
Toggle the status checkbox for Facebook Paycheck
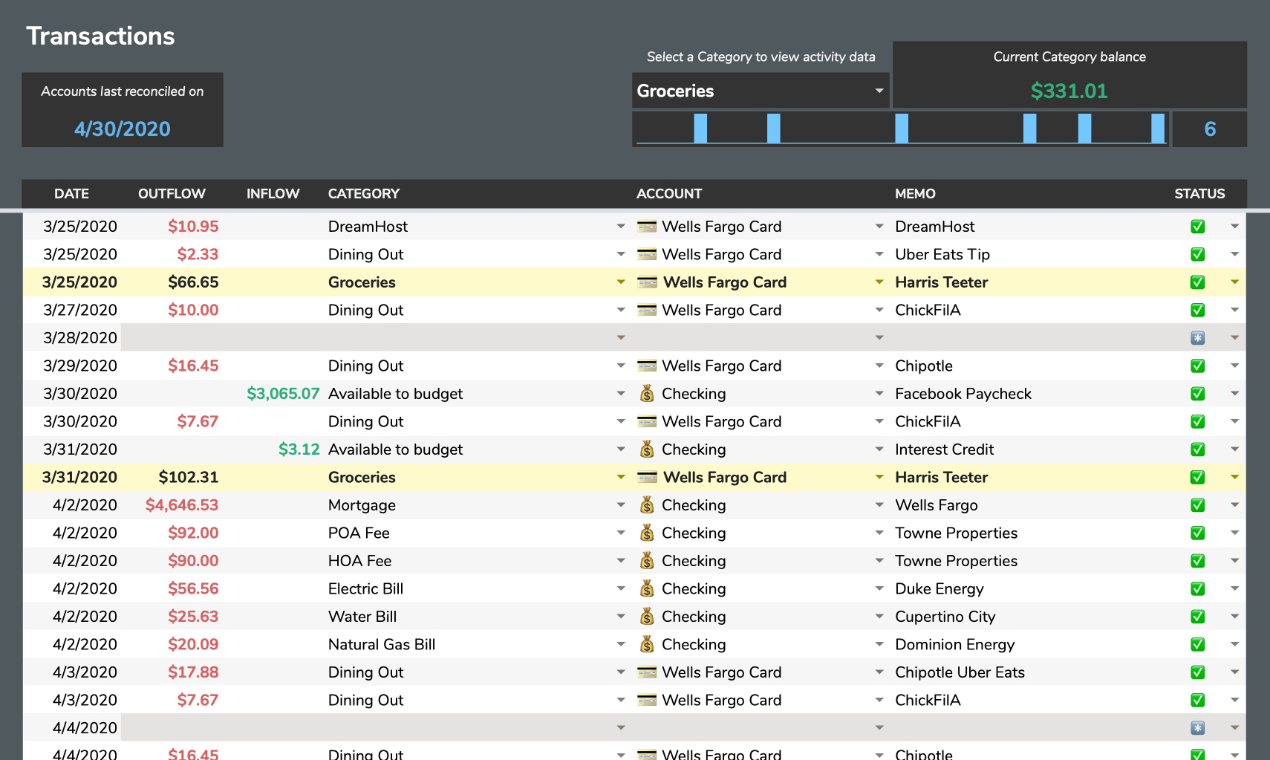1198,394
